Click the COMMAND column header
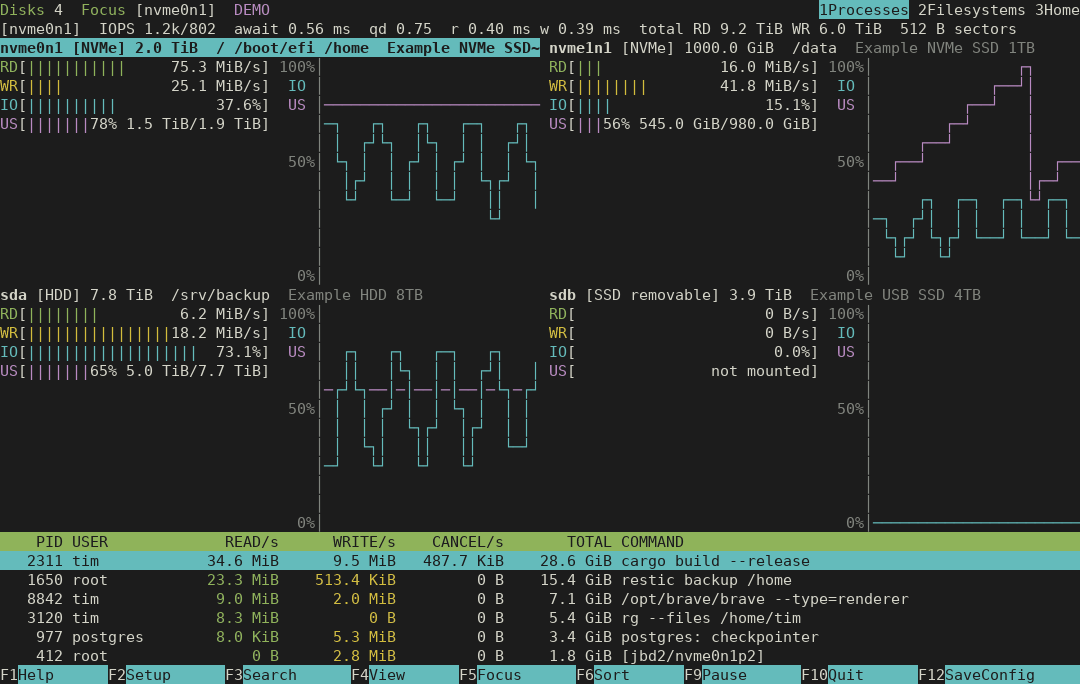The height and width of the screenshot is (684, 1080). tap(652, 542)
